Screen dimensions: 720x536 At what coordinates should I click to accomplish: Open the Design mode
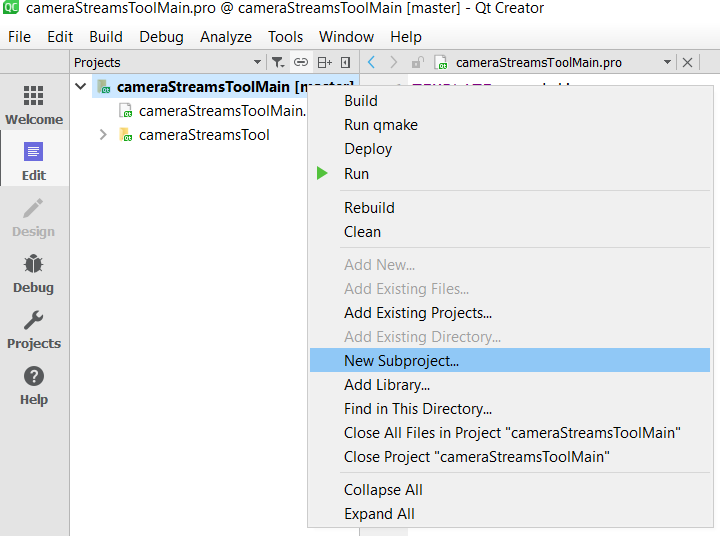34,218
